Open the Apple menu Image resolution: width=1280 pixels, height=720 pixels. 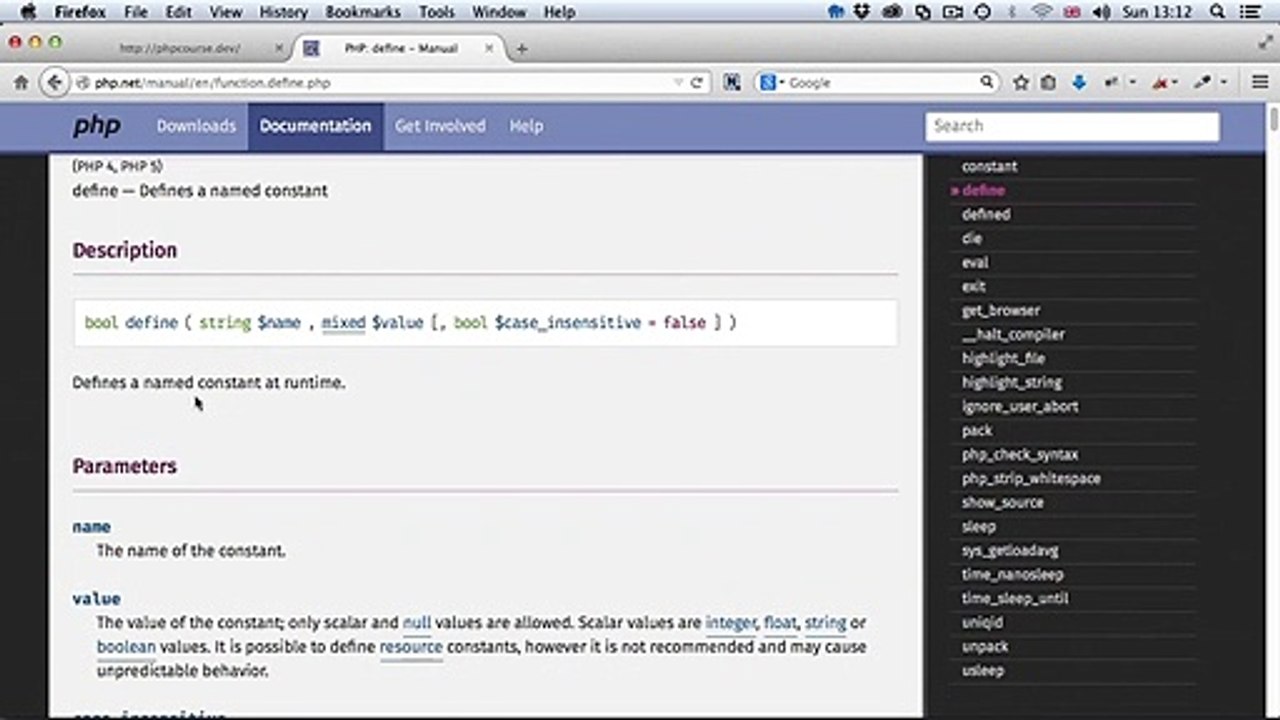(x=28, y=12)
